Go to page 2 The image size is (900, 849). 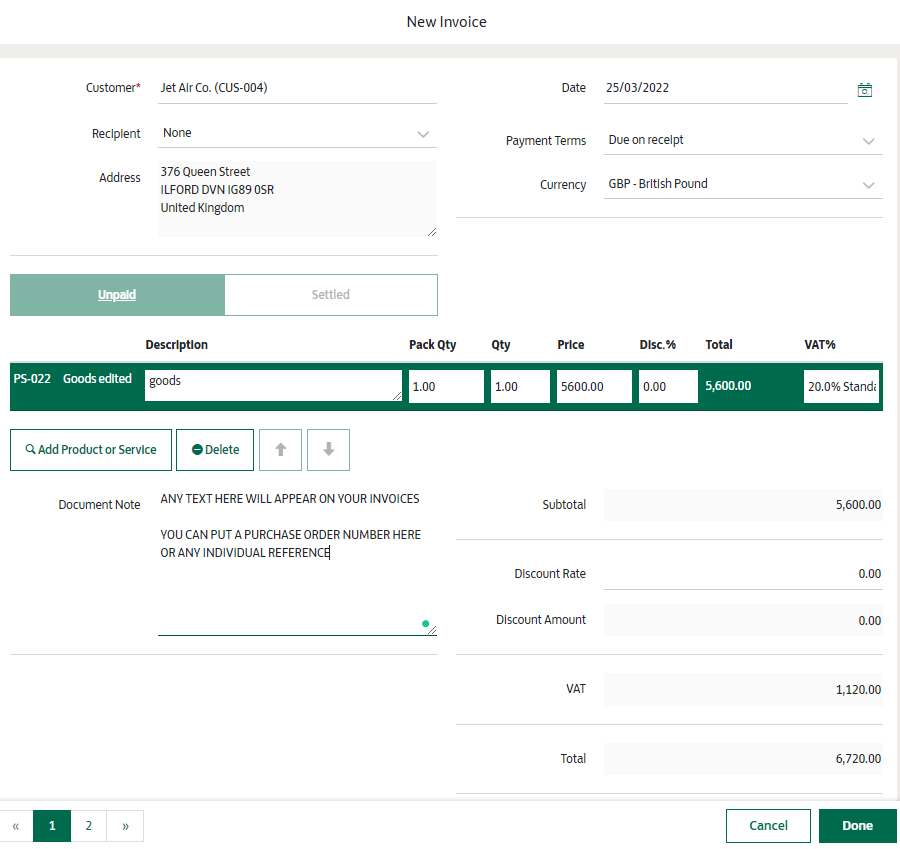point(89,826)
